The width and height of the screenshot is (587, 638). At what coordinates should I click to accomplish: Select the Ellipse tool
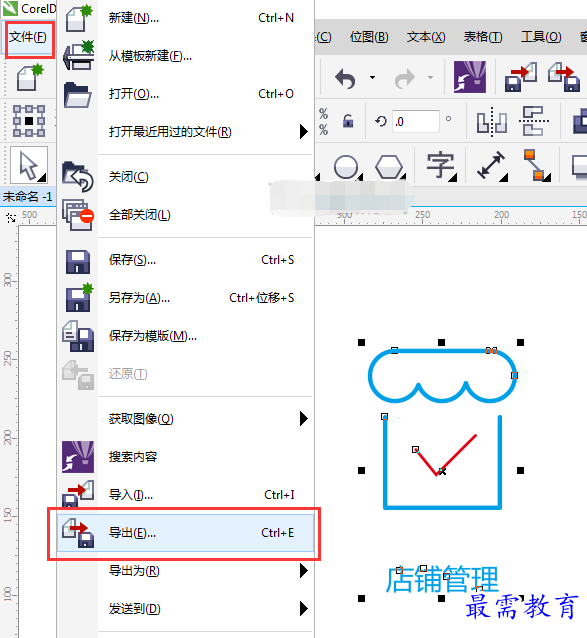click(346, 167)
